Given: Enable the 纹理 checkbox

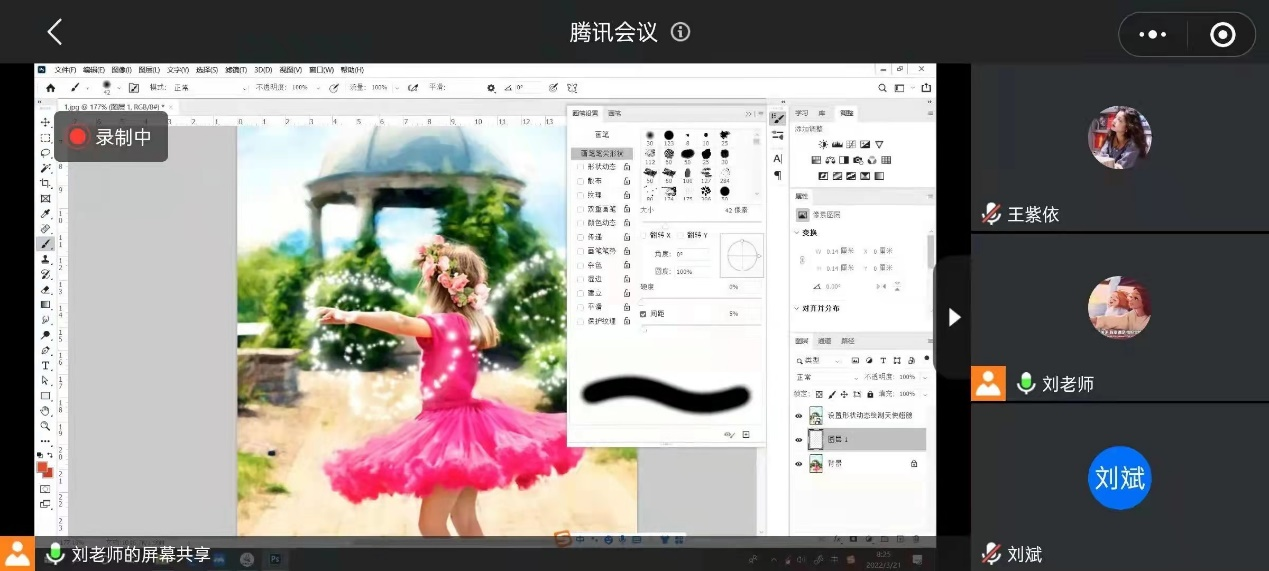Looking at the screenshot, I should pos(581,195).
